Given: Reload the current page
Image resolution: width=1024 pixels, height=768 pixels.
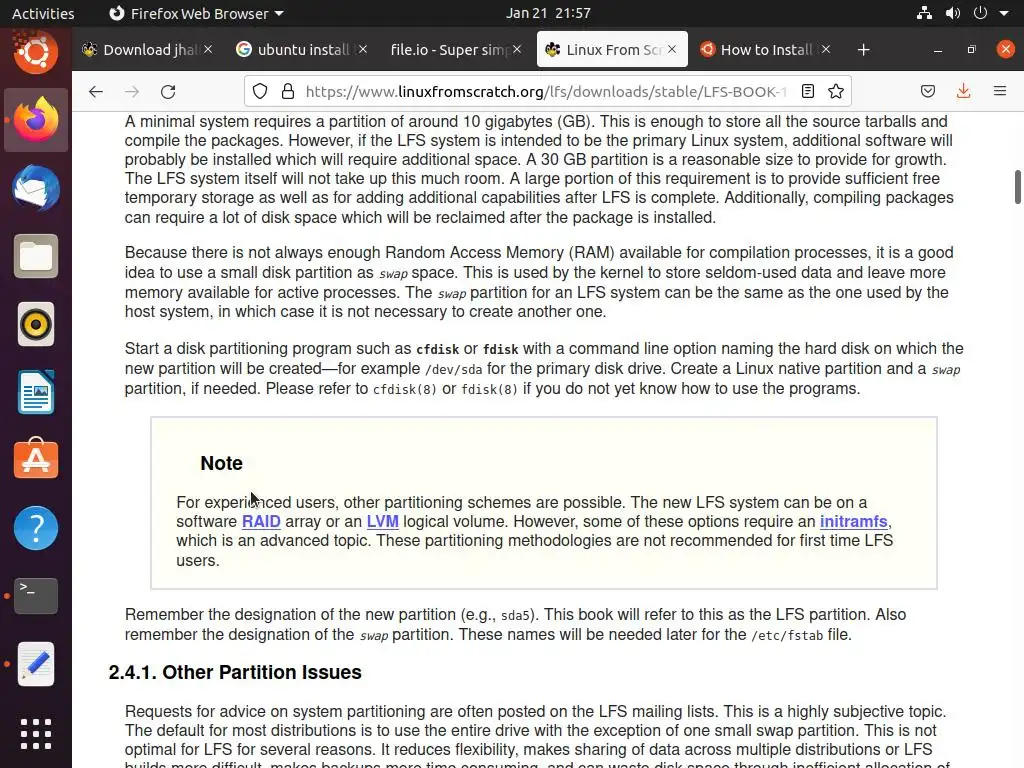Looking at the screenshot, I should click(x=168, y=91).
